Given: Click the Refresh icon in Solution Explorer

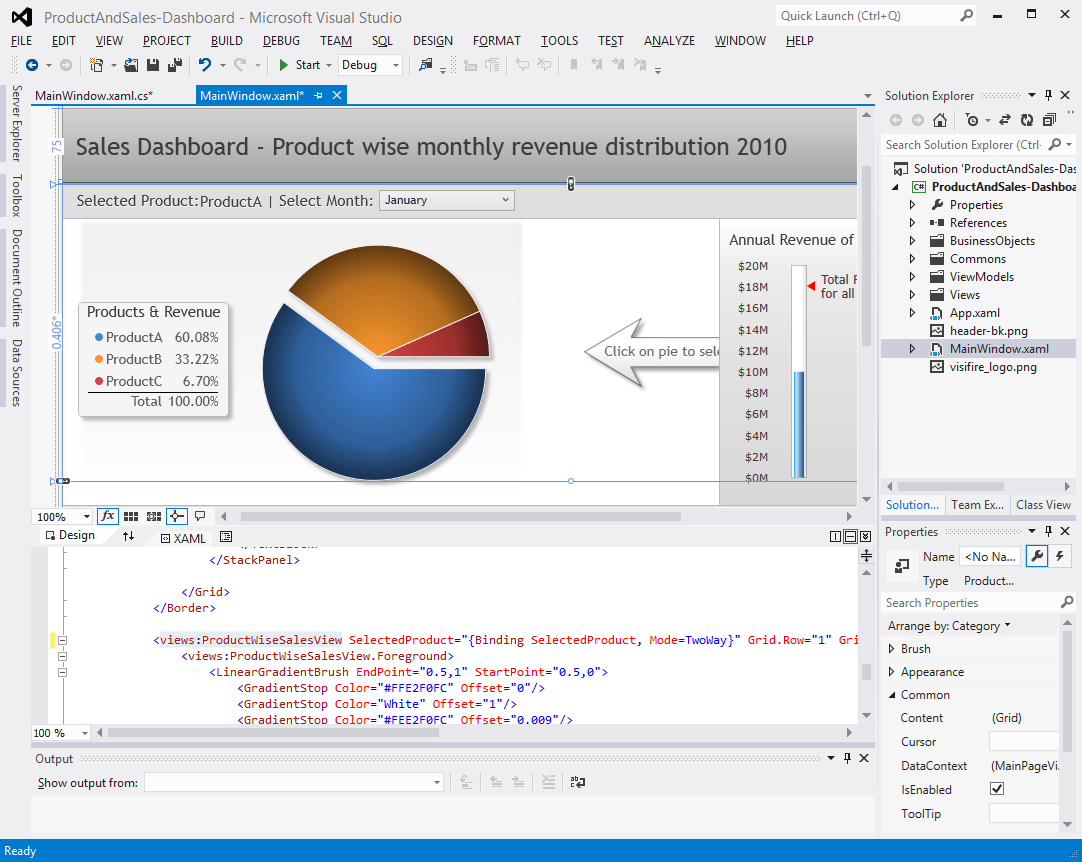Looking at the screenshot, I should point(1026,119).
